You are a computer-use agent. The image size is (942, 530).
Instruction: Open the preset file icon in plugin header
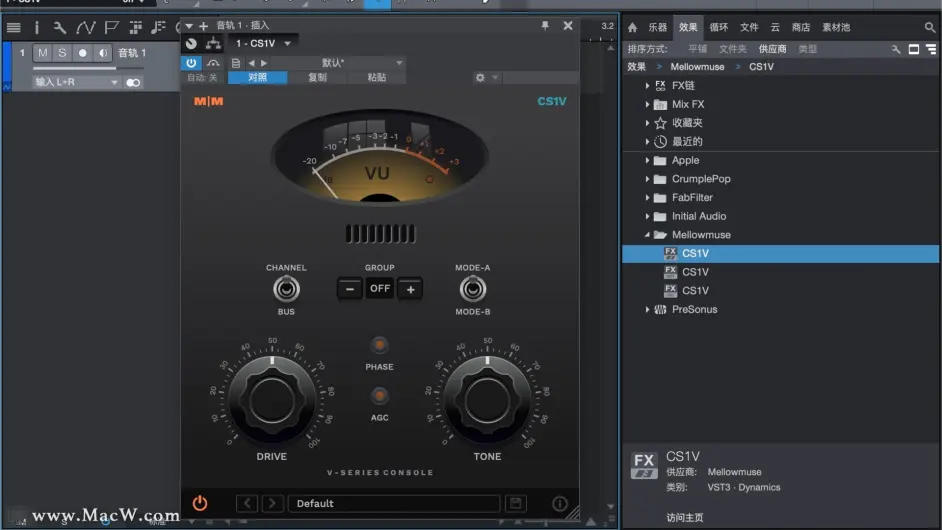tap(236, 63)
